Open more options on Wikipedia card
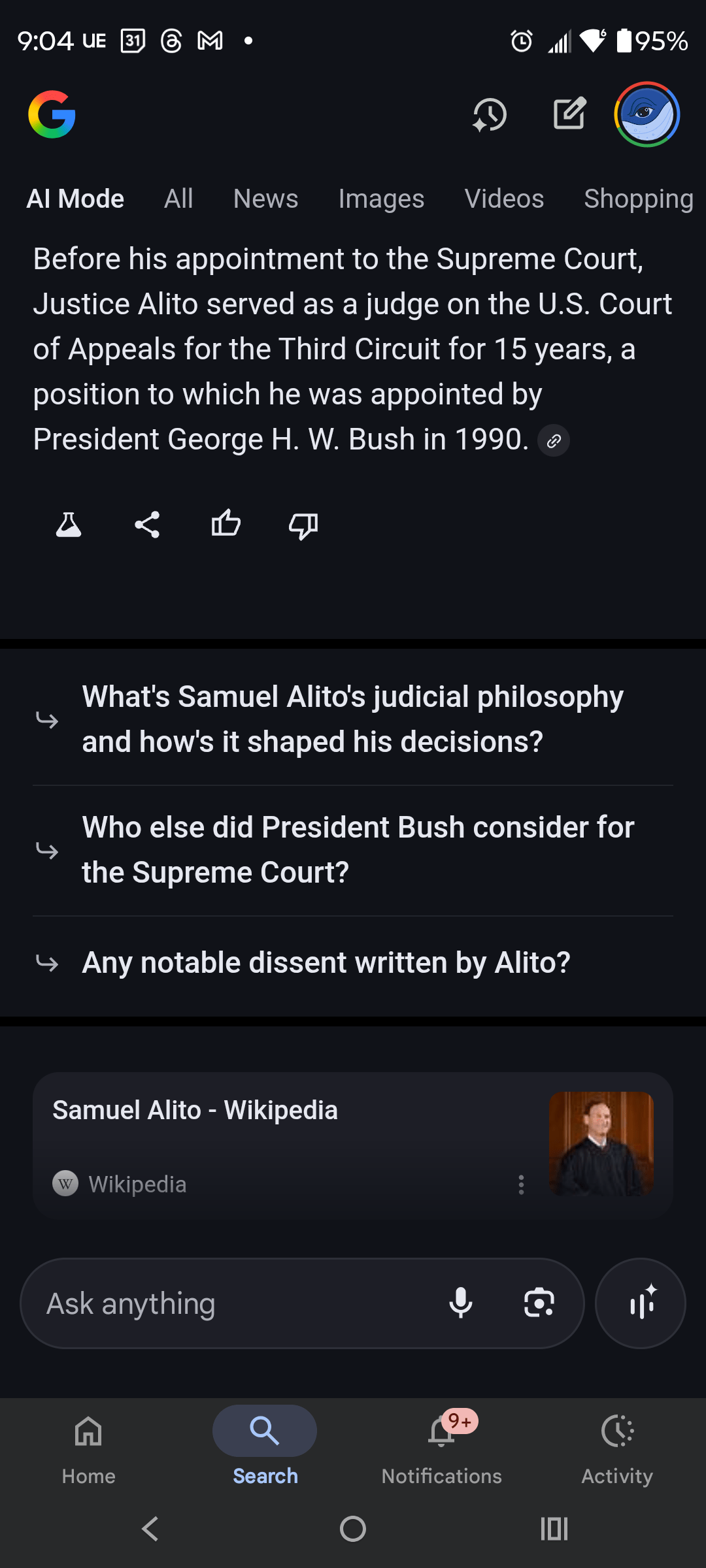This screenshot has width=706, height=1568. (x=521, y=1184)
